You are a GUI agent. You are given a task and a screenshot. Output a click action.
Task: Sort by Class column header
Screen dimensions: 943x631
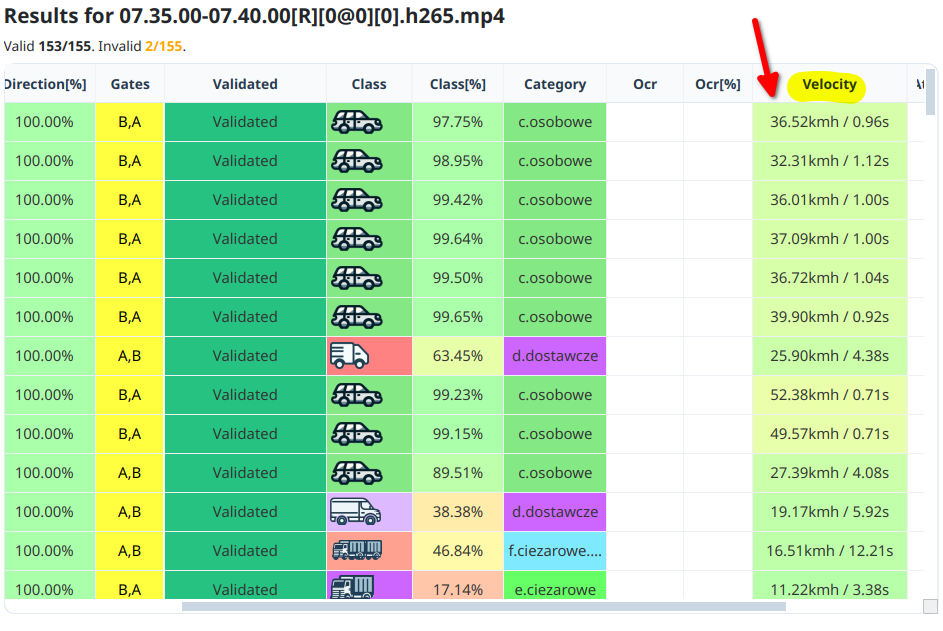point(369,84)
